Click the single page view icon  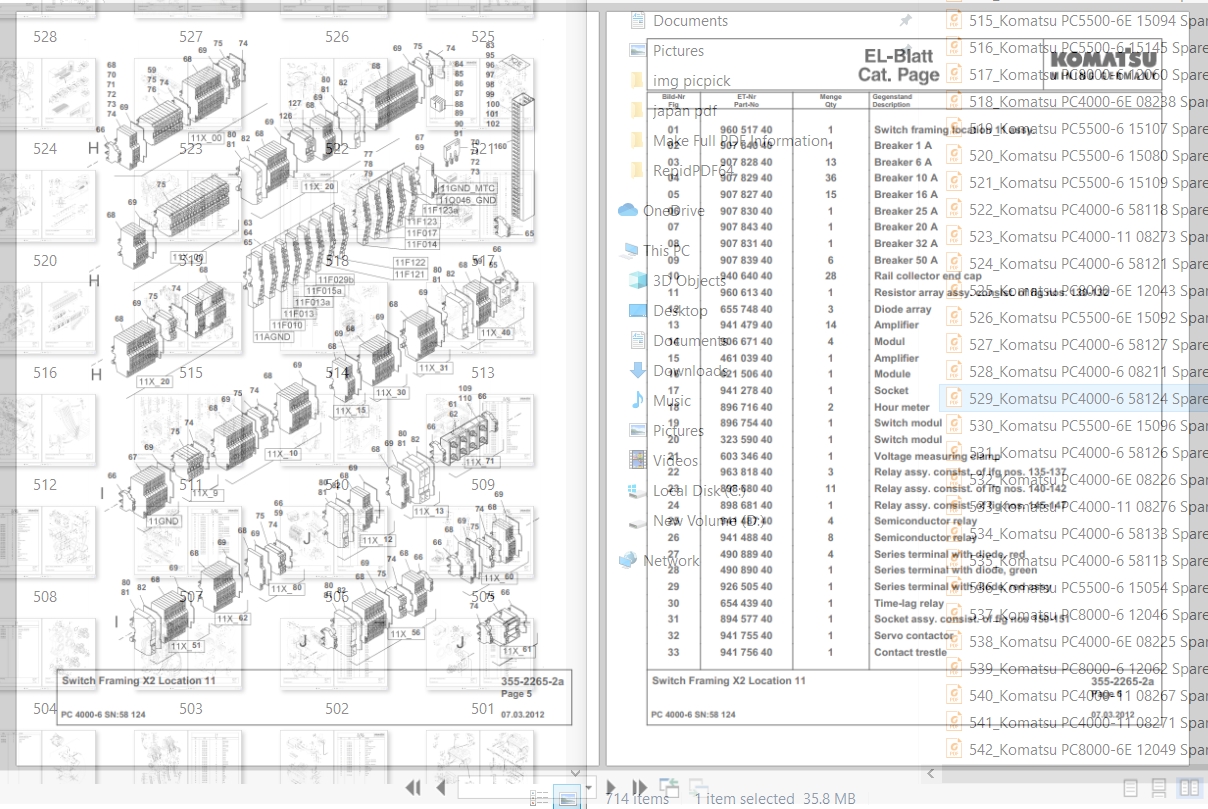(1131, 788)
